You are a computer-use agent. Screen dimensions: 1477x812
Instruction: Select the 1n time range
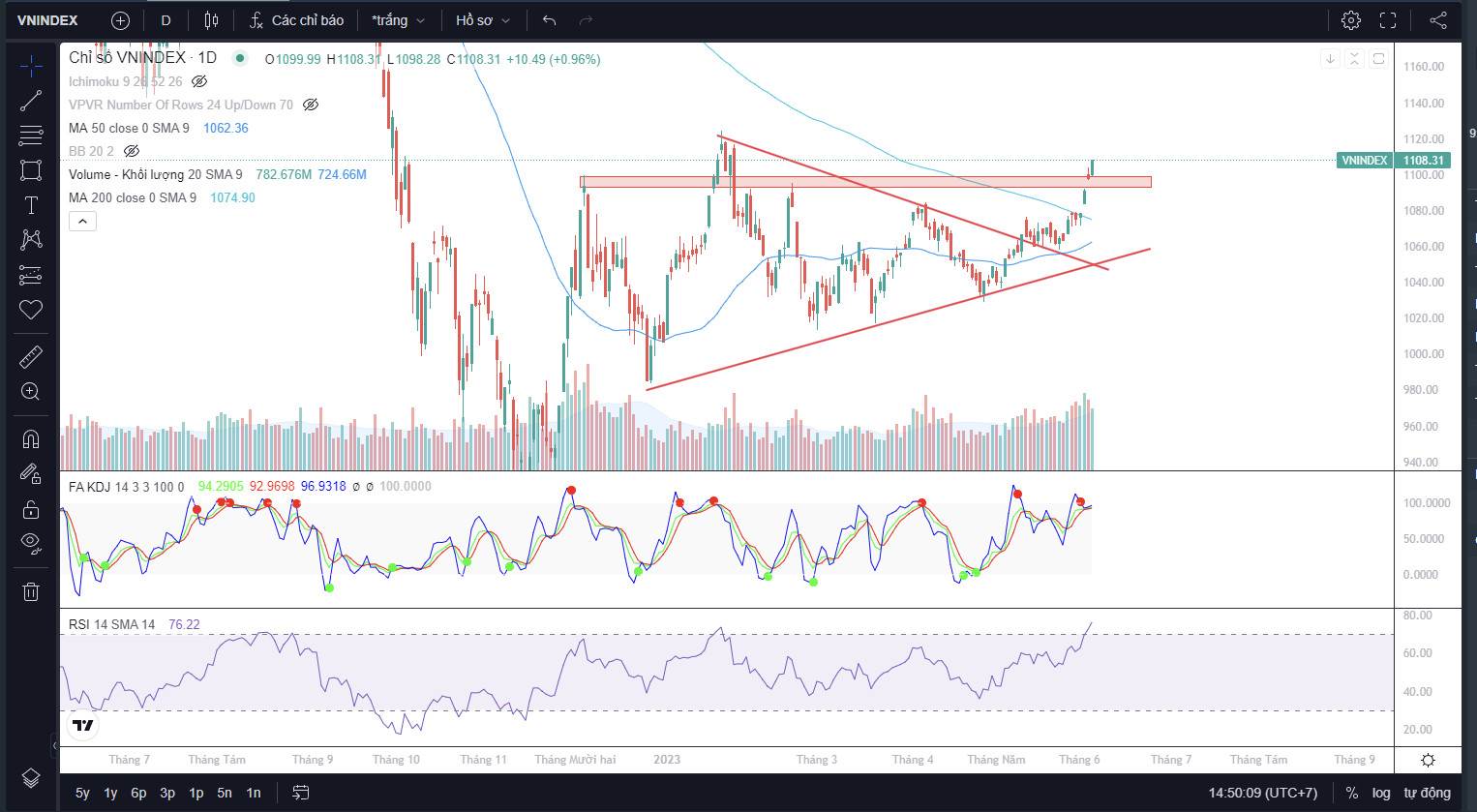[x=254, y=793]
